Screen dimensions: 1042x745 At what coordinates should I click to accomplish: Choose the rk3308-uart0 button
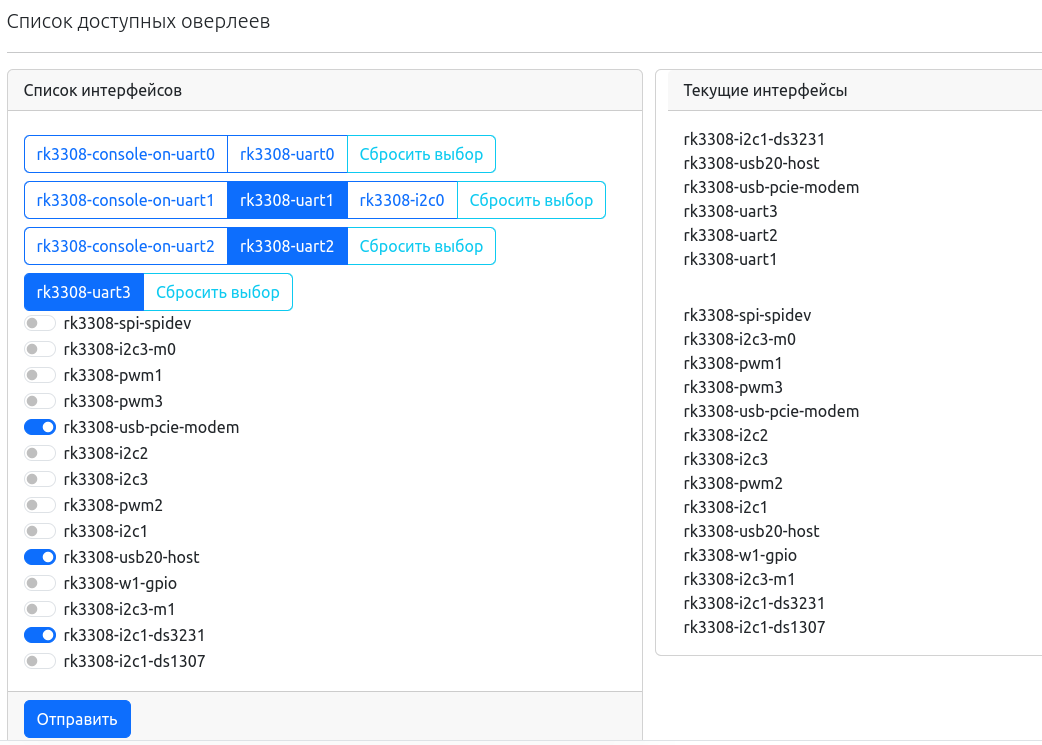287,154
